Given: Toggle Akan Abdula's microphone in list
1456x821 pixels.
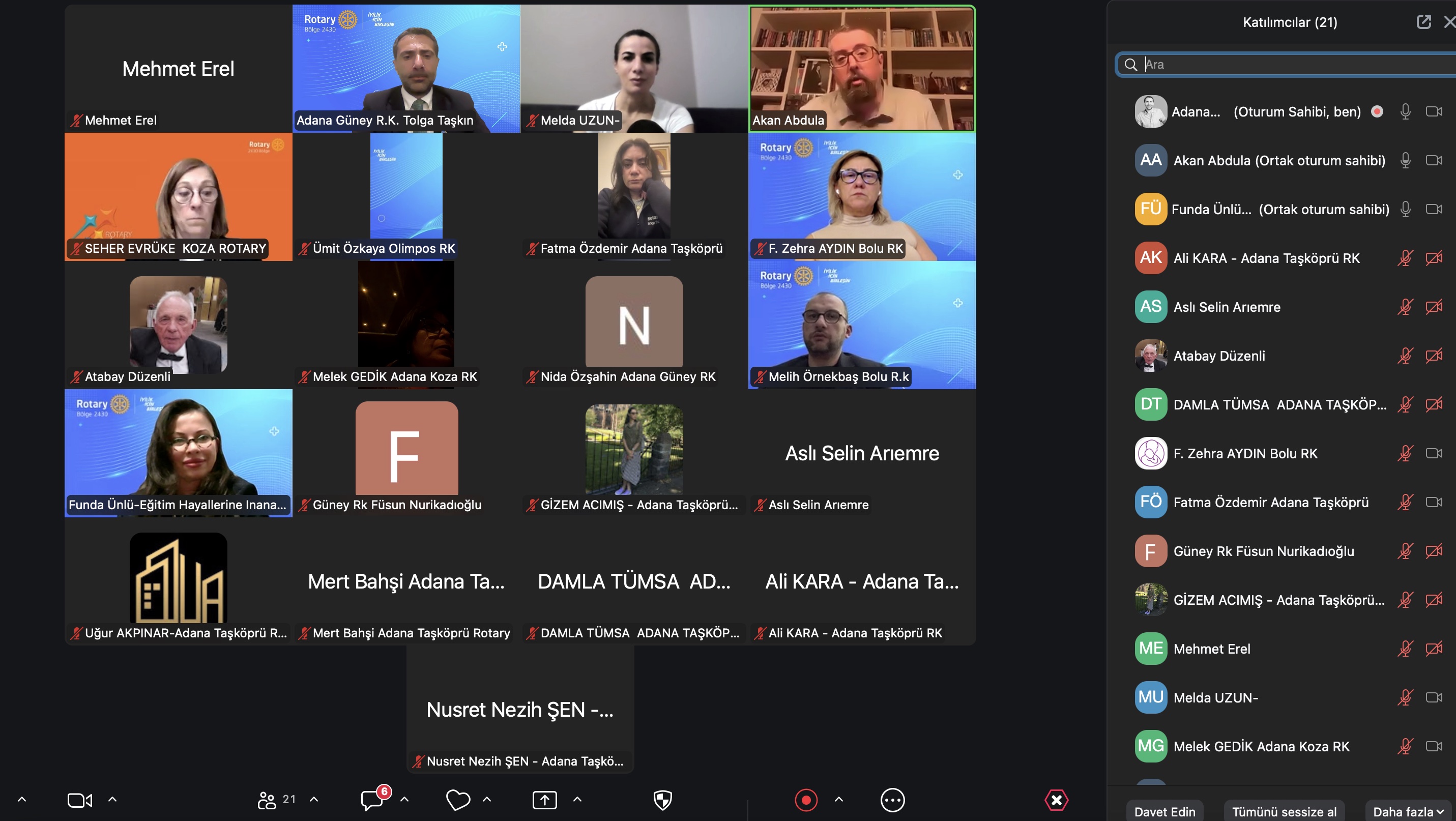Looking at the screenshot, I should coord(1405,160).
